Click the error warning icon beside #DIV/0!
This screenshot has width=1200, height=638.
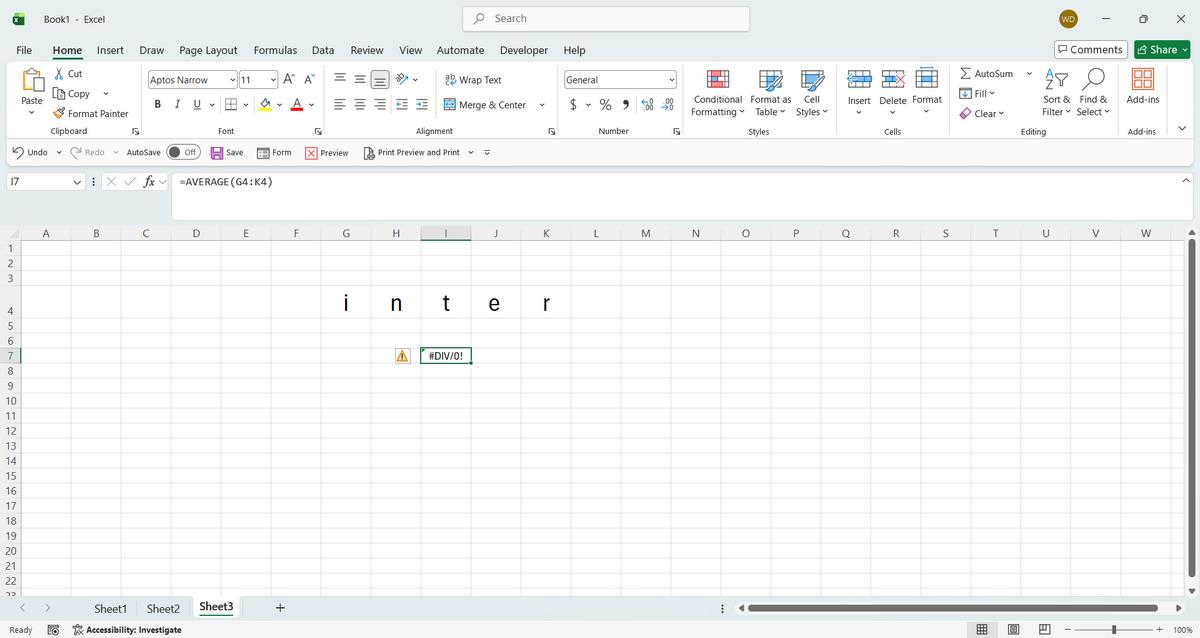[402, 356]
